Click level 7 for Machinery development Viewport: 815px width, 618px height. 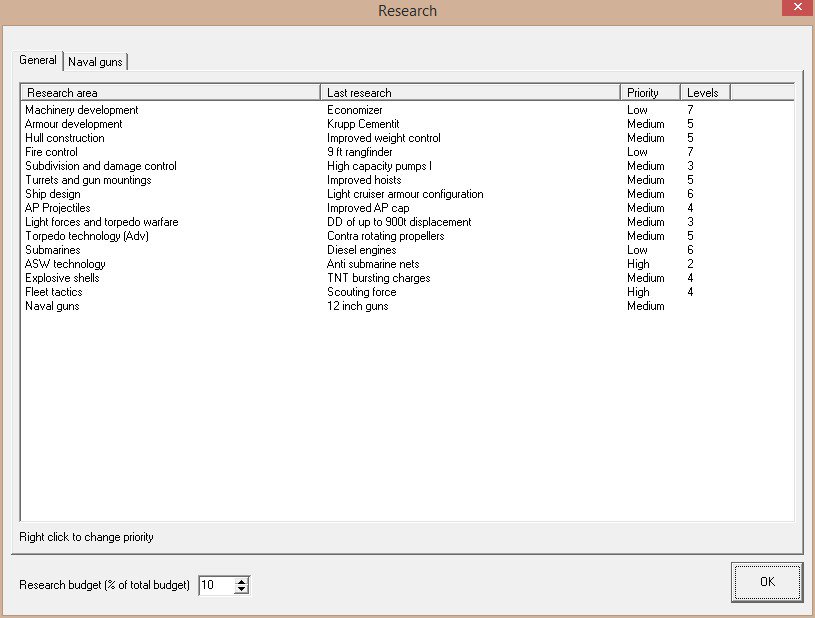[690, 110]
